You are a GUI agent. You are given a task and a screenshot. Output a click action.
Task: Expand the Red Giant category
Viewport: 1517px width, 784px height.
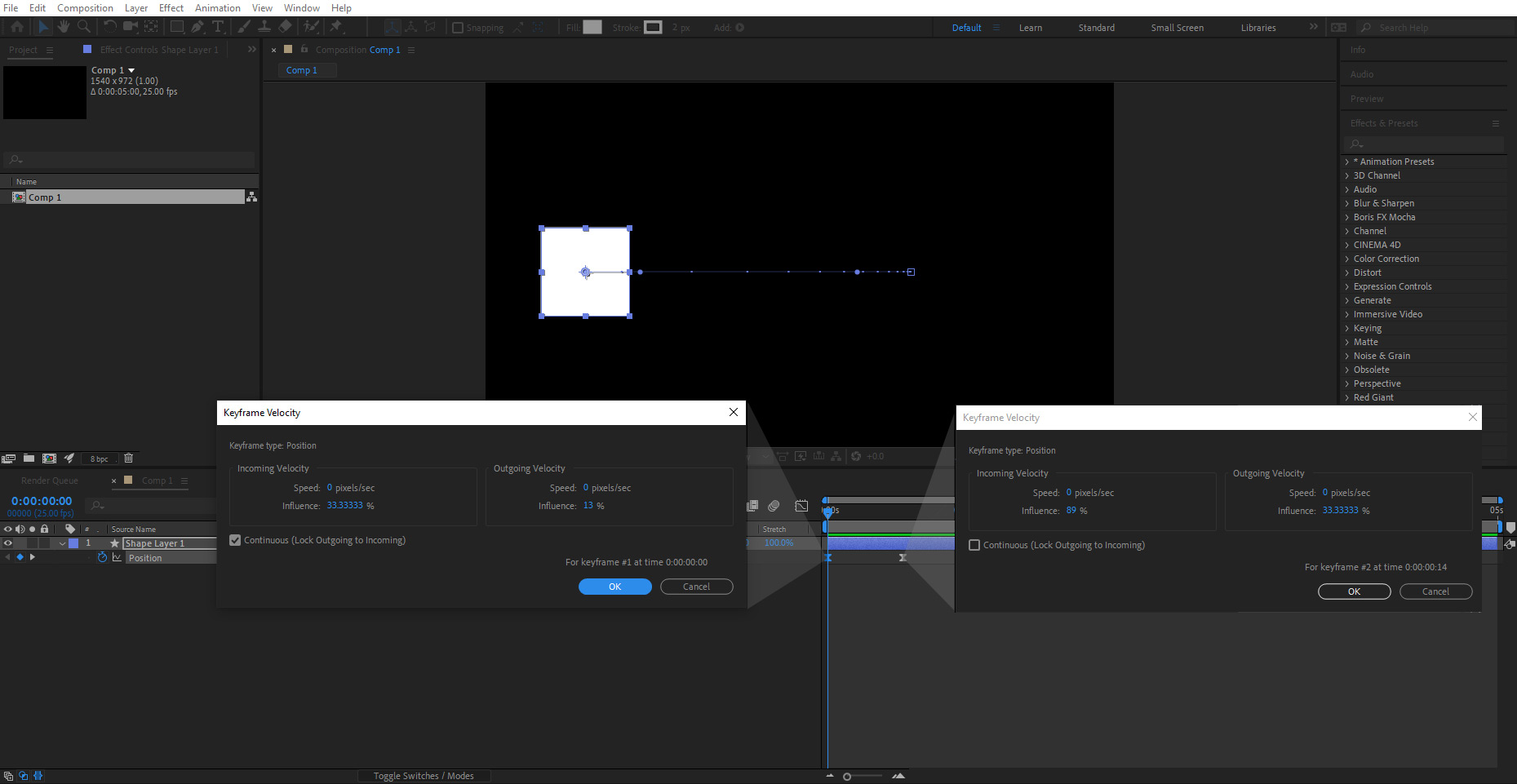pyautogui.click(x=1347, y=397)
